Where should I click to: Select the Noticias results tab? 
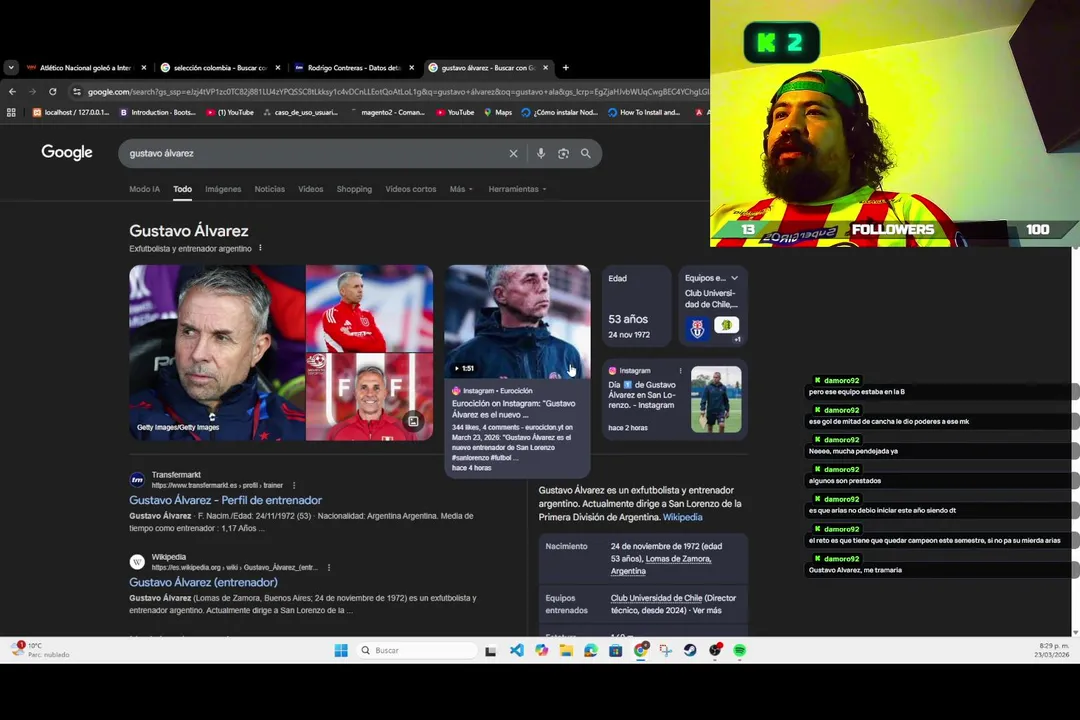269,189
